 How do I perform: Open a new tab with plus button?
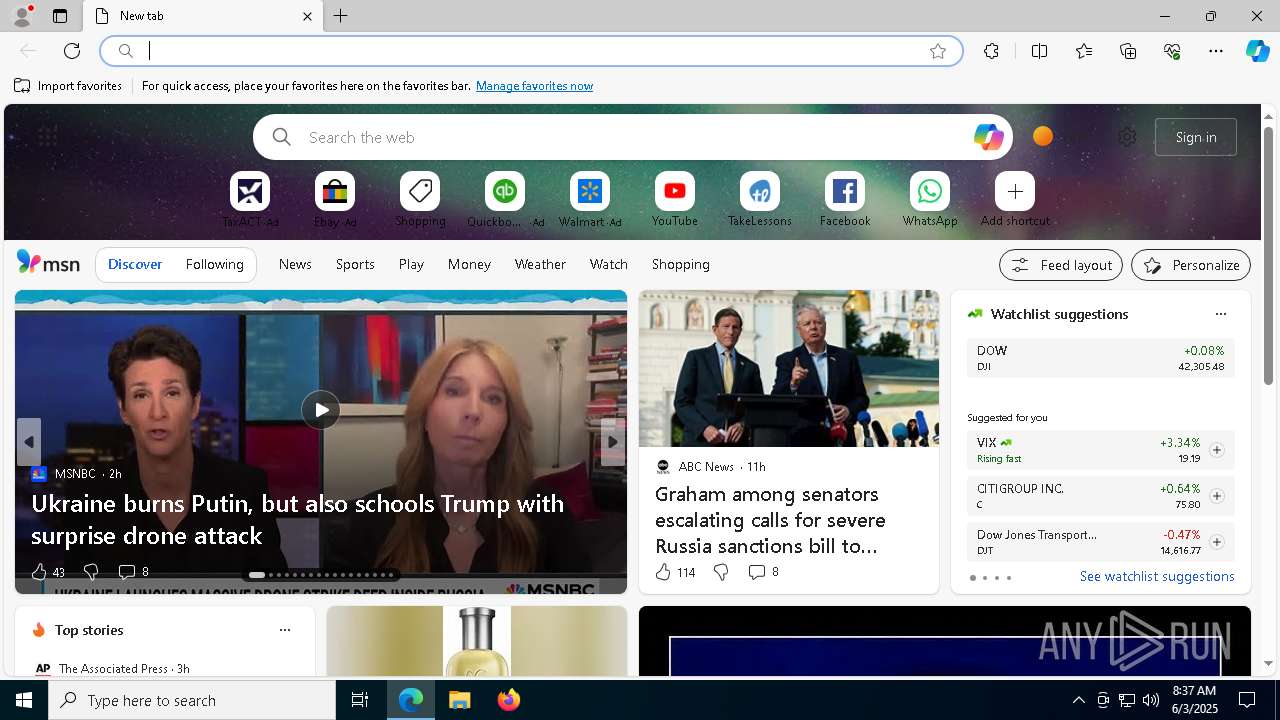point(341,16)
